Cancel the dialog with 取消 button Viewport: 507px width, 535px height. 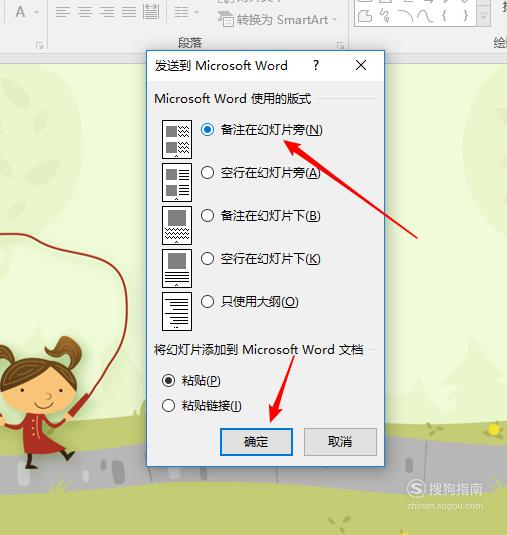(340, 442)
